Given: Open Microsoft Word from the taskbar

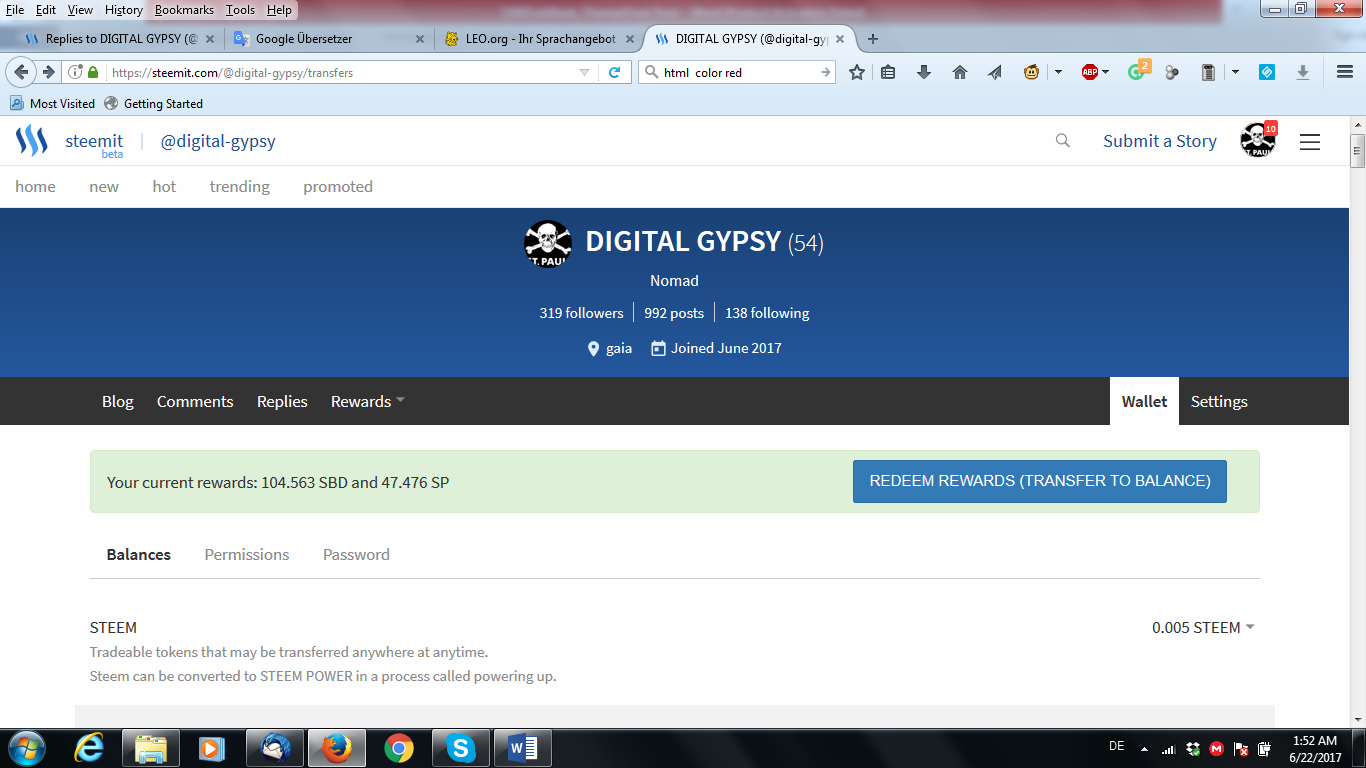Looking at the screenshot, I should 522,748.
